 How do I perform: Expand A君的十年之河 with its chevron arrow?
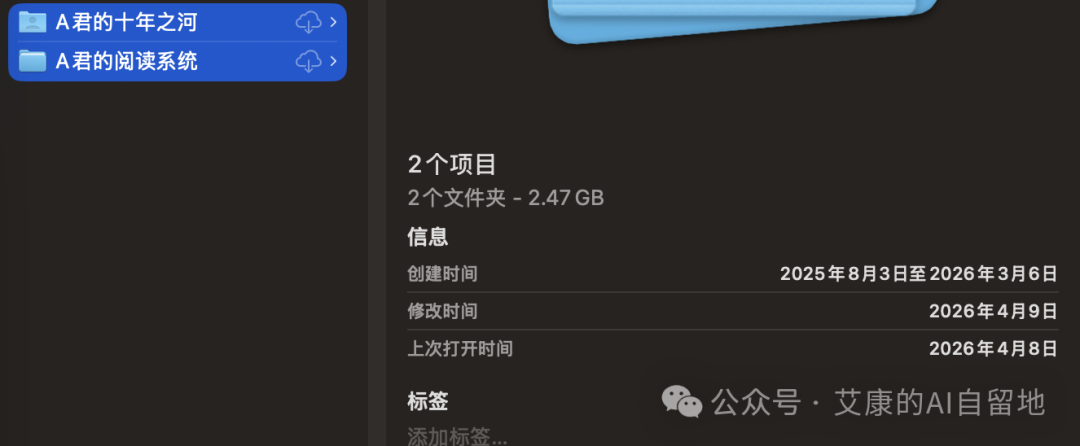tap(333, 23)
